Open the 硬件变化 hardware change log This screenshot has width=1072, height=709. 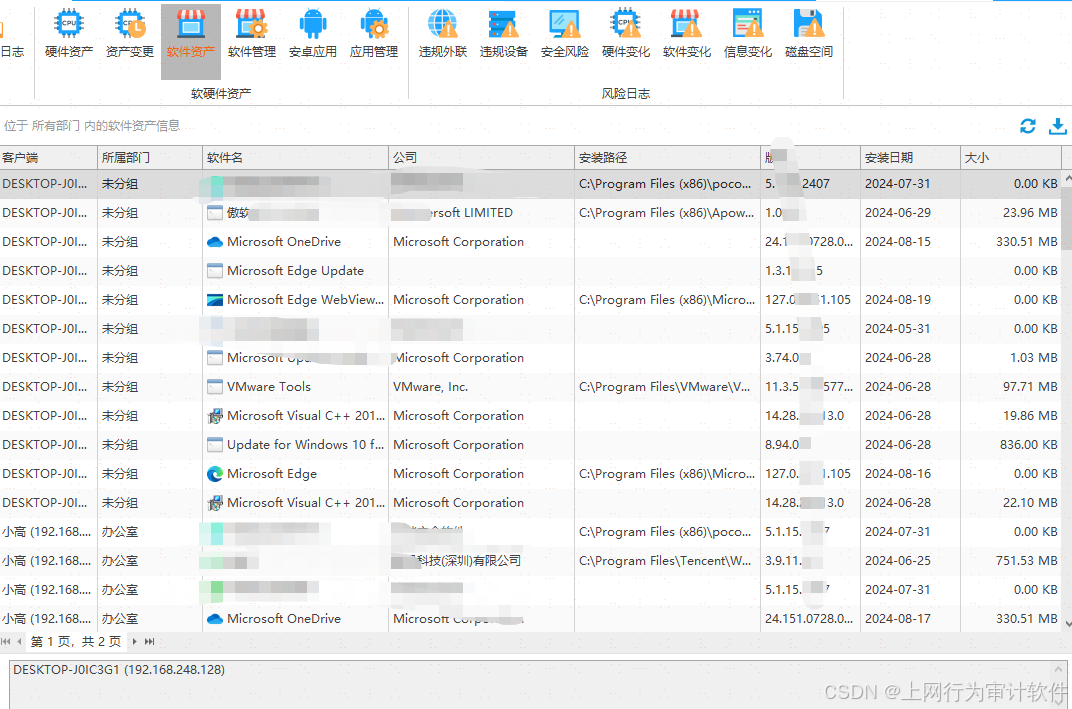pos(626,33)
